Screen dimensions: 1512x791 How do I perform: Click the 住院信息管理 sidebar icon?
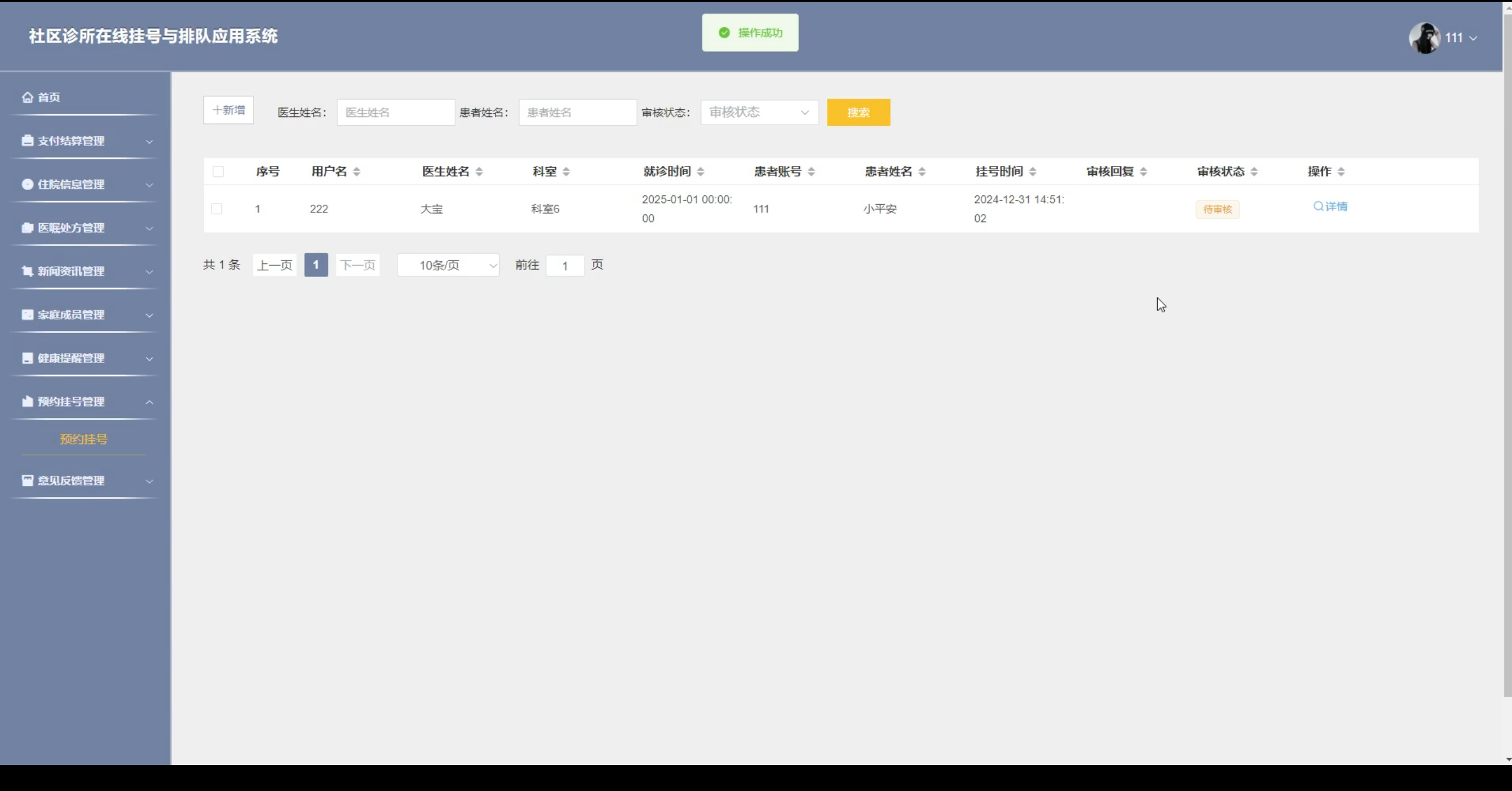[x=27, y=184]
